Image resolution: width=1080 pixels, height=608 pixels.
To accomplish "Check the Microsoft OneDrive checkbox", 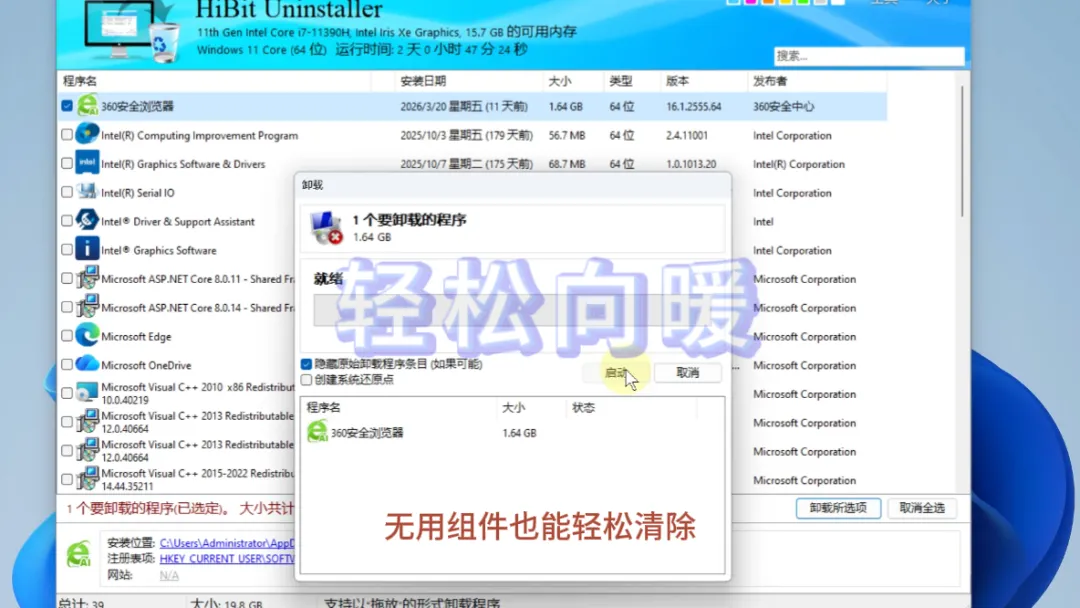I will click(x=67, y=365).
